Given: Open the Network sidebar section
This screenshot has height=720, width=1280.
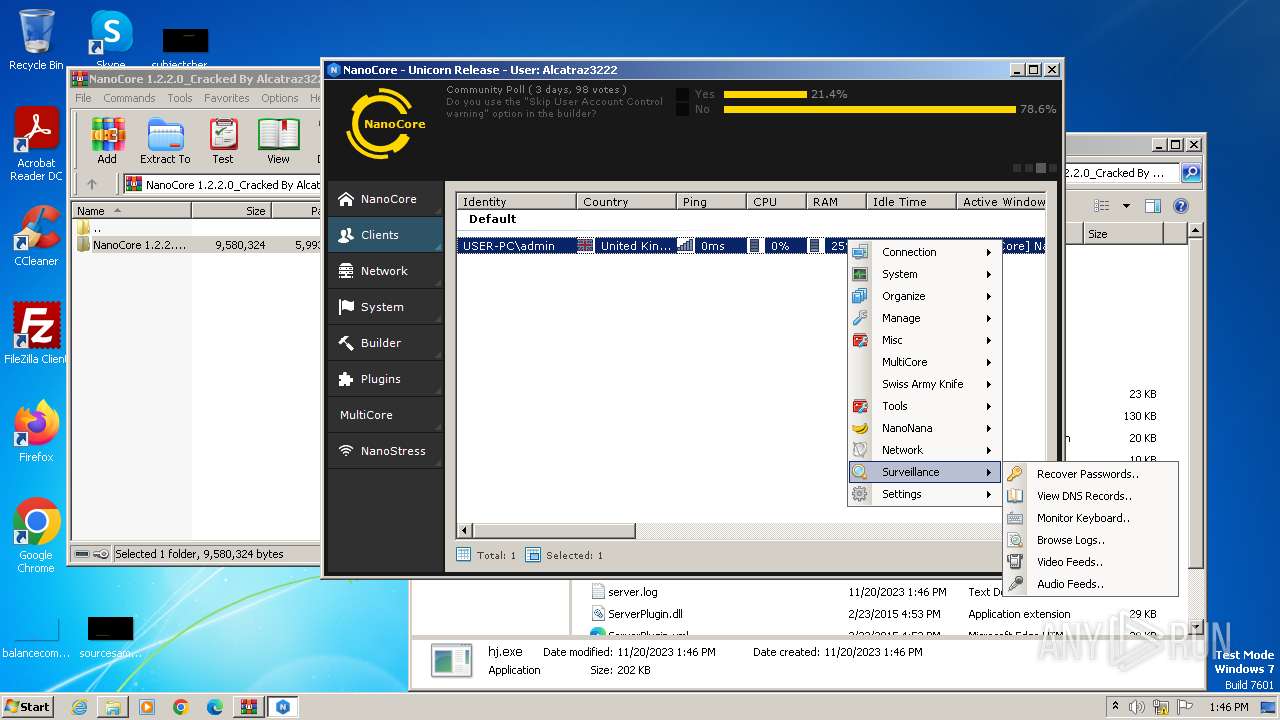Looking at the screenshot, I should (385, 271).
